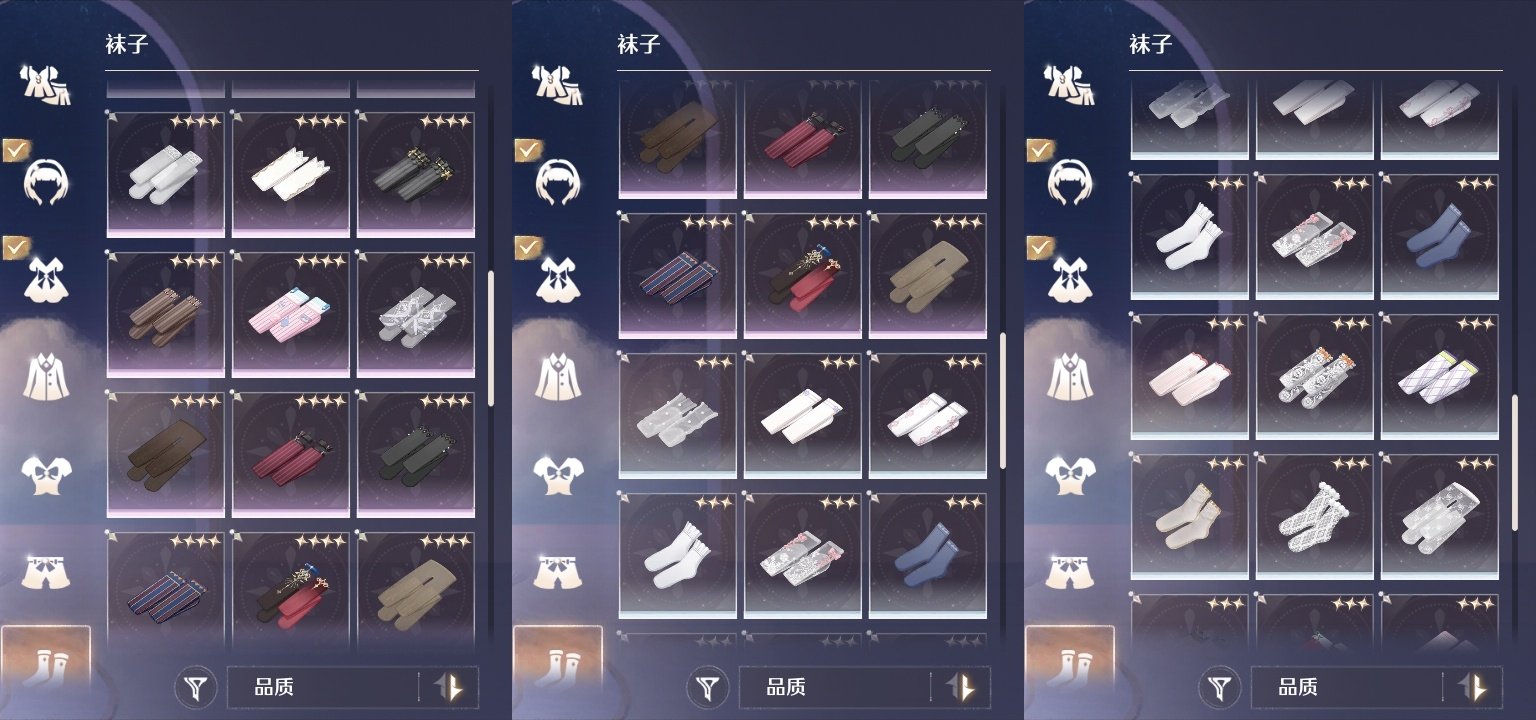The height and width of the screenshot is (720, 1536).
Task: Toggle the gold checkmark above the hair icon in the right panel
Action: (1040, 150)
